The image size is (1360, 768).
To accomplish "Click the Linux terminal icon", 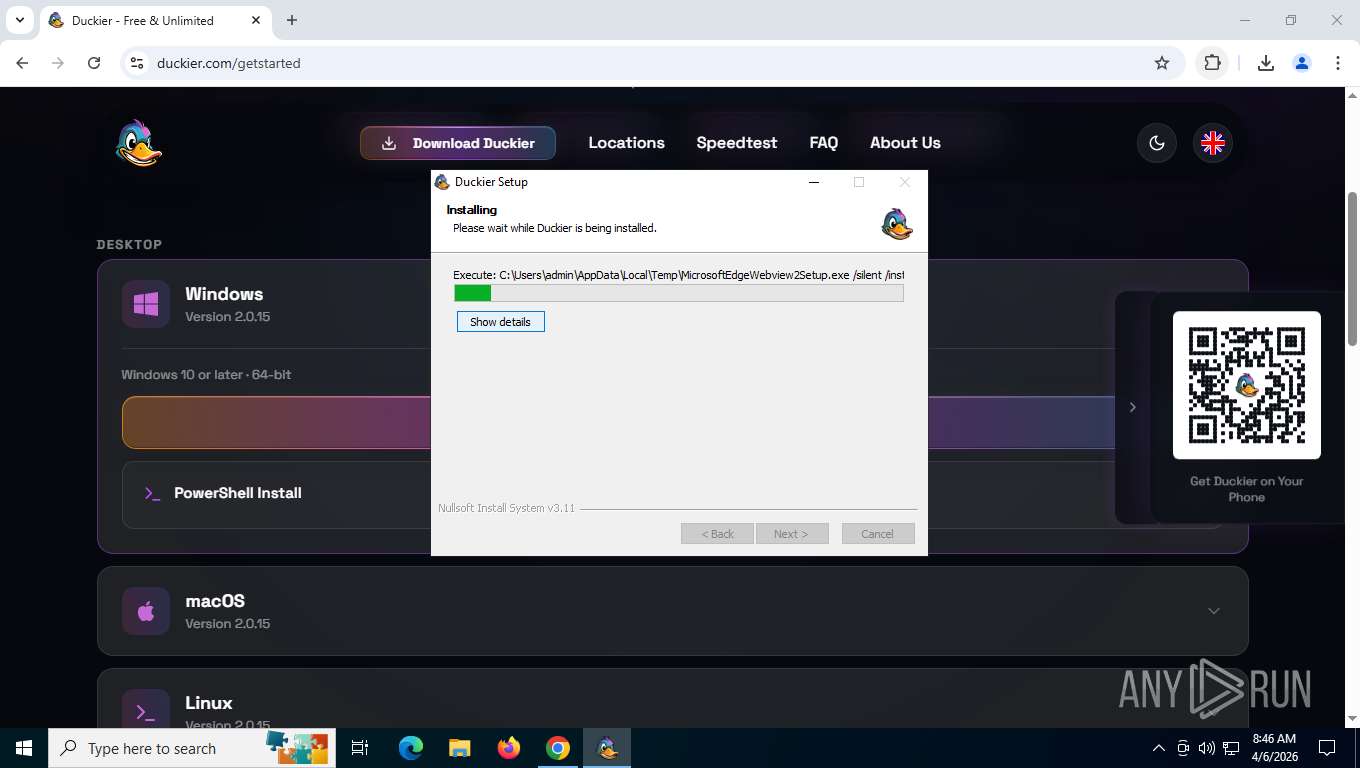I will coord(146,712).
